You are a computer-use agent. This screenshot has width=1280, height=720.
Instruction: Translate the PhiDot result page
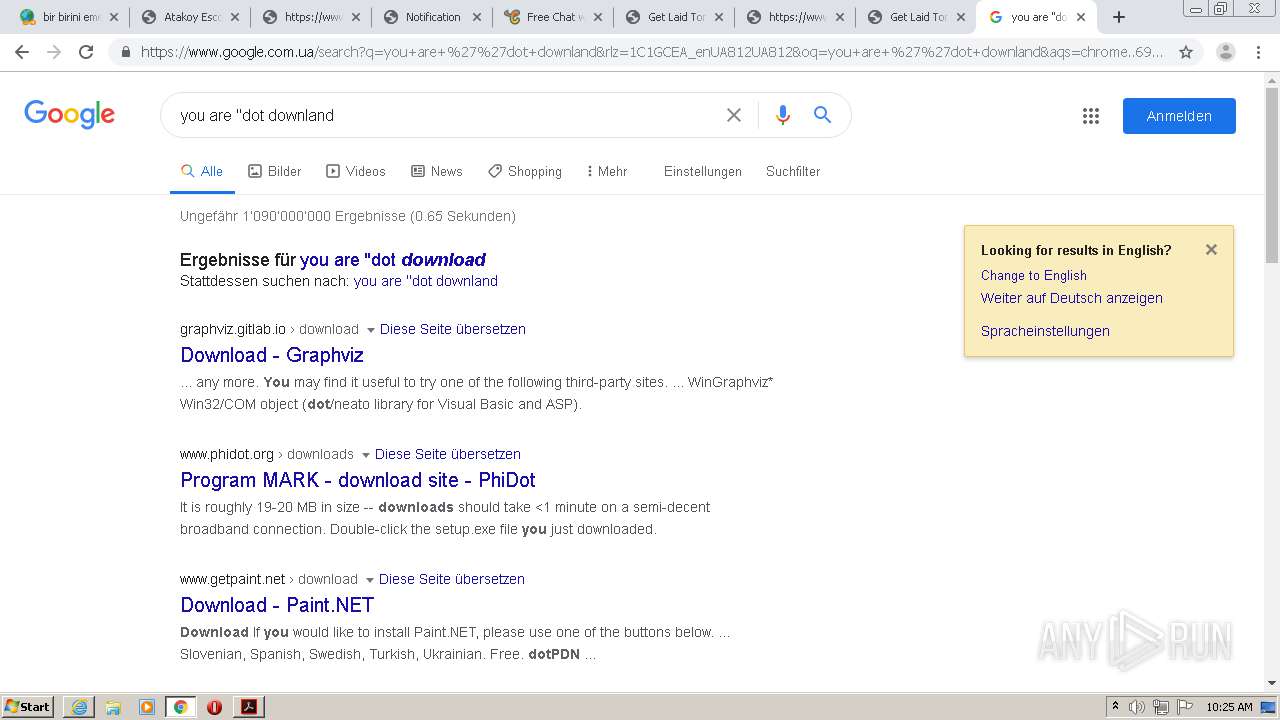click(x=448, y=454)
